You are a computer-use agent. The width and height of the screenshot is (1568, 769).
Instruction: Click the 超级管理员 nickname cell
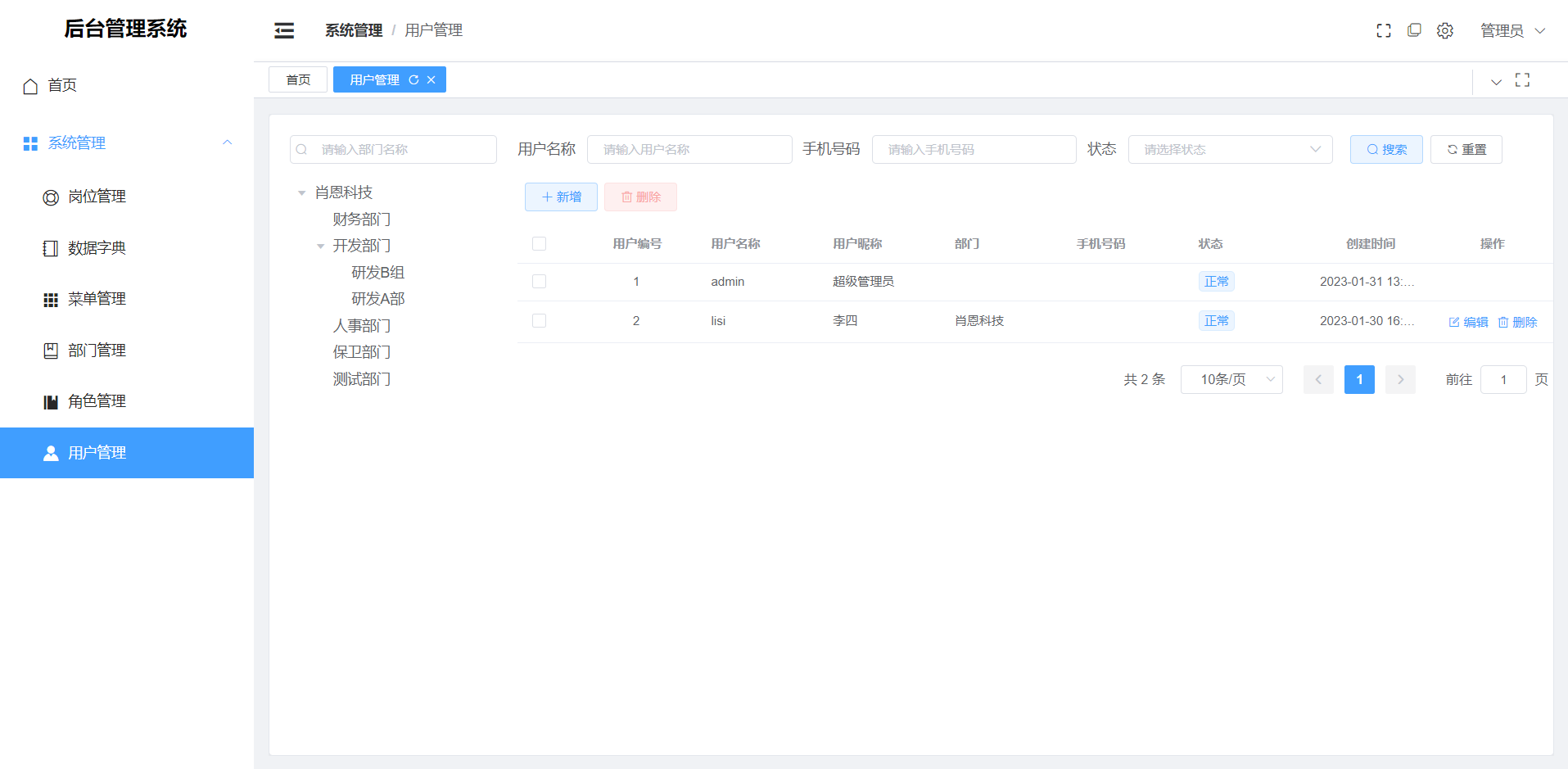863,281
